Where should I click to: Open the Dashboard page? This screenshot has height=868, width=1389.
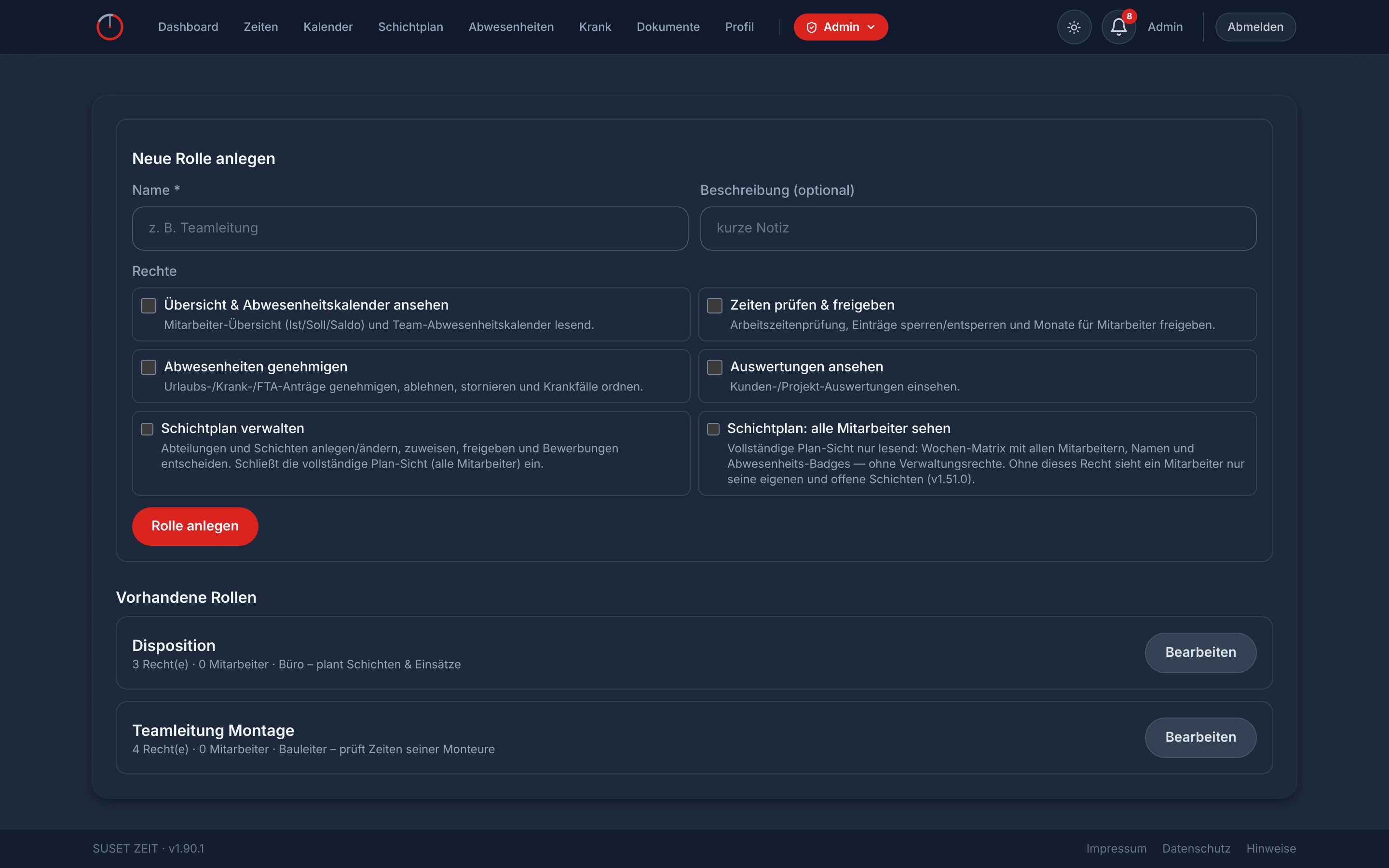[x=188, y=27]
